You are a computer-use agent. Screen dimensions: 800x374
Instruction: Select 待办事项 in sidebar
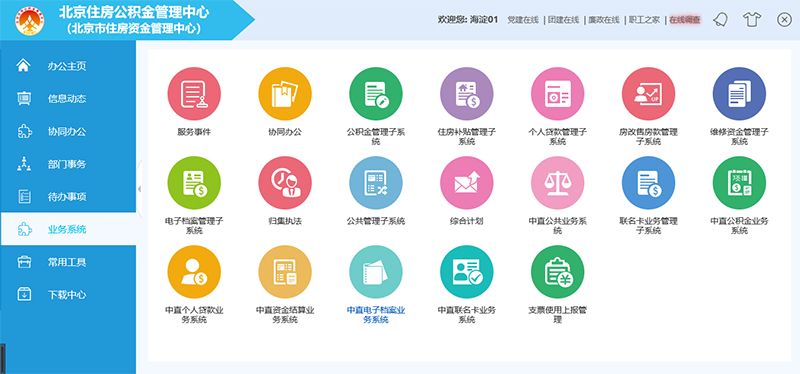[x=68, y=196]
